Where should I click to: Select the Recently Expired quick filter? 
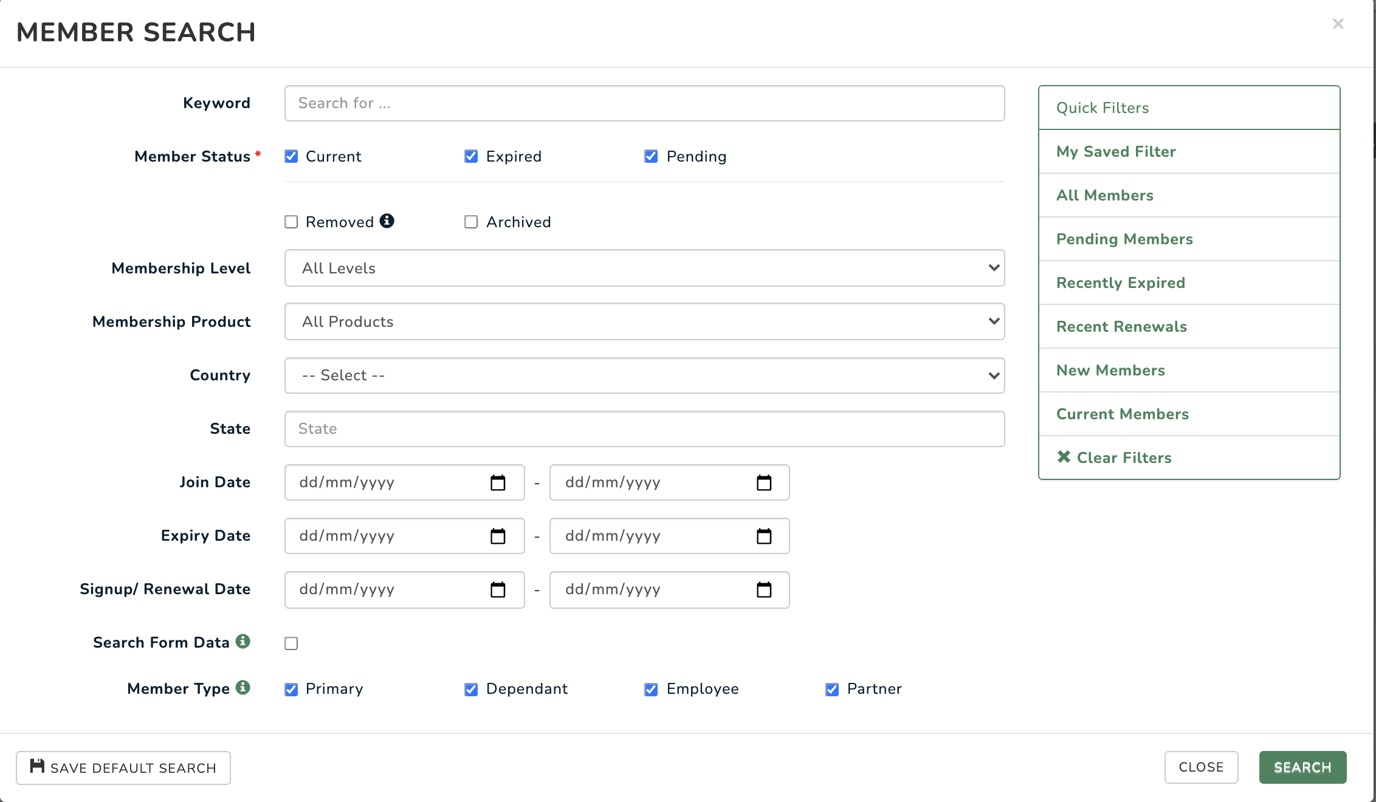[1119, 282]
